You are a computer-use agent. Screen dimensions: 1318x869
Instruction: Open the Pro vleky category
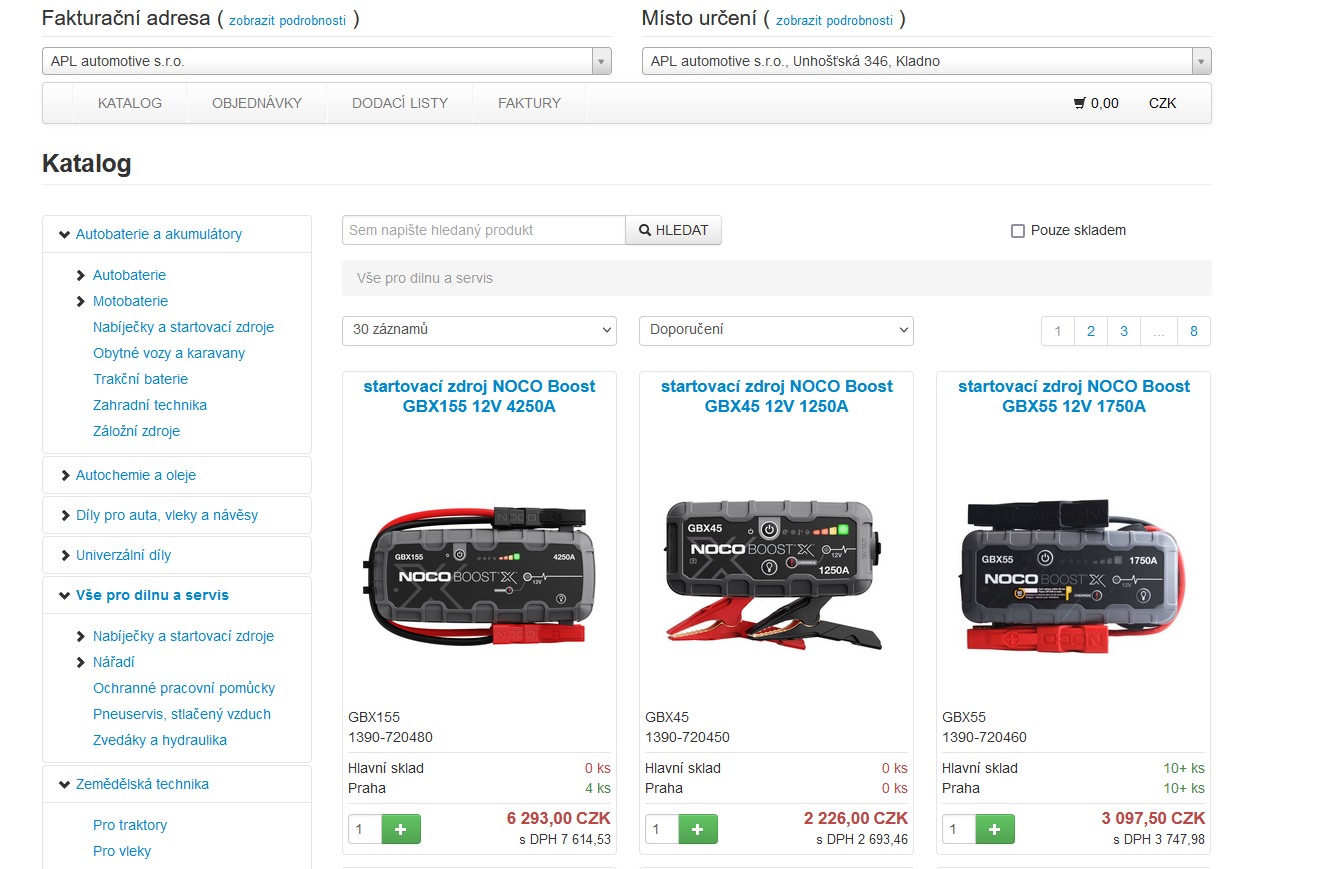(x=122, y=851)
